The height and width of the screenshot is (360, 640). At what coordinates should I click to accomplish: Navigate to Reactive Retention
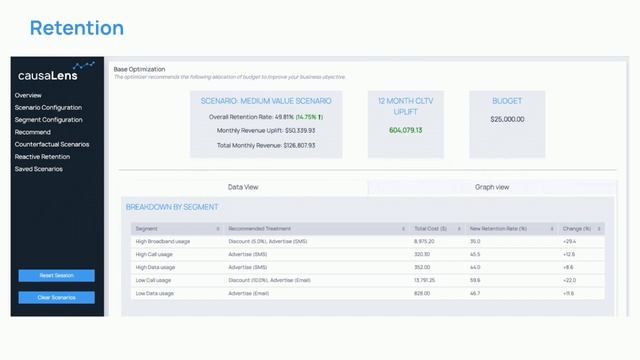point(42,157)
